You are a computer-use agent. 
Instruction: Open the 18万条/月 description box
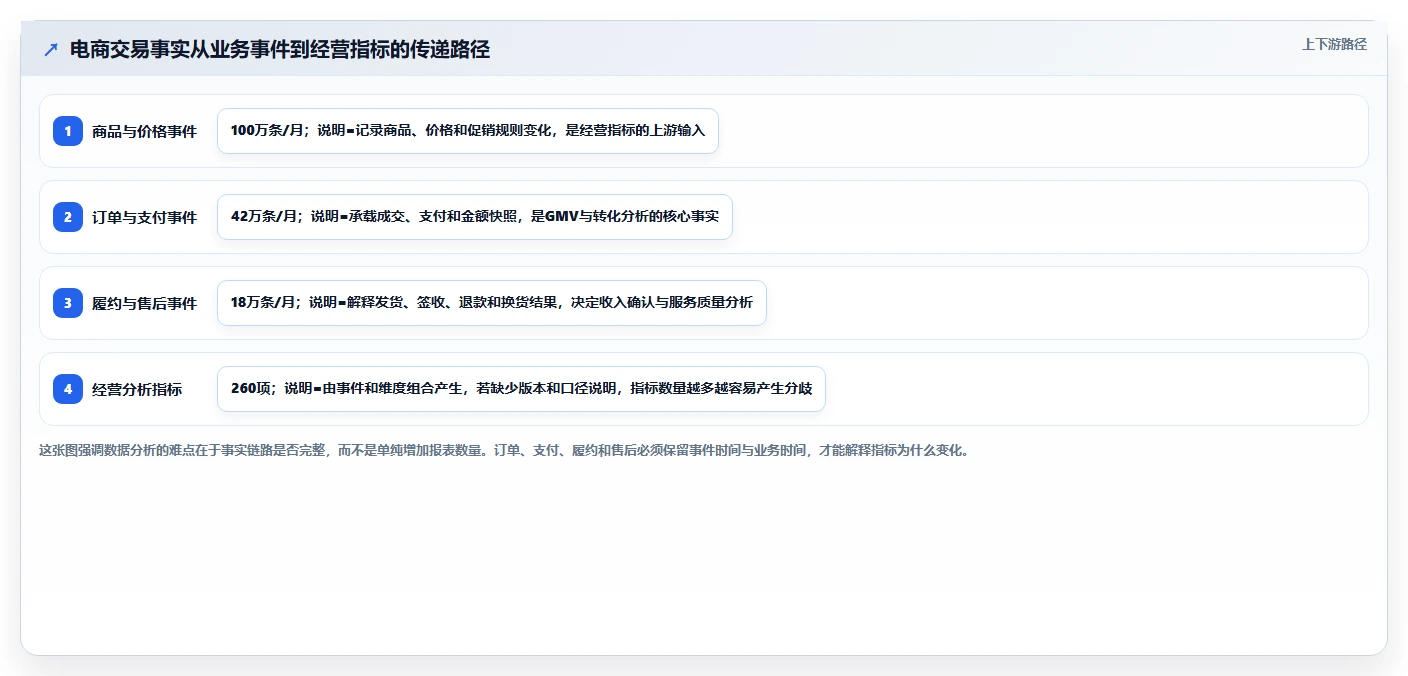(x=492, y=303)
